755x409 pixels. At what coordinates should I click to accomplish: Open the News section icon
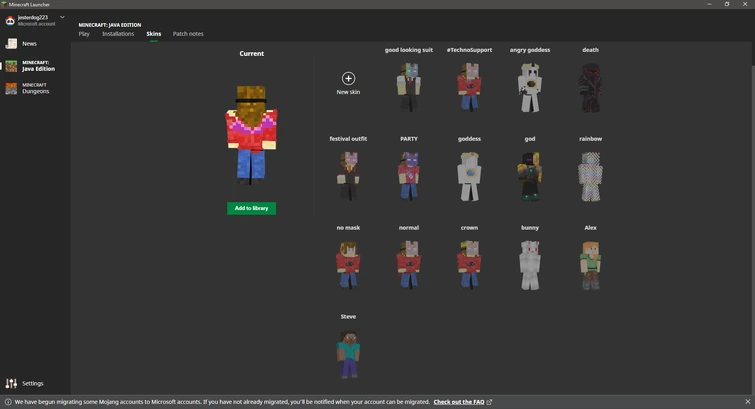[11, 43]
